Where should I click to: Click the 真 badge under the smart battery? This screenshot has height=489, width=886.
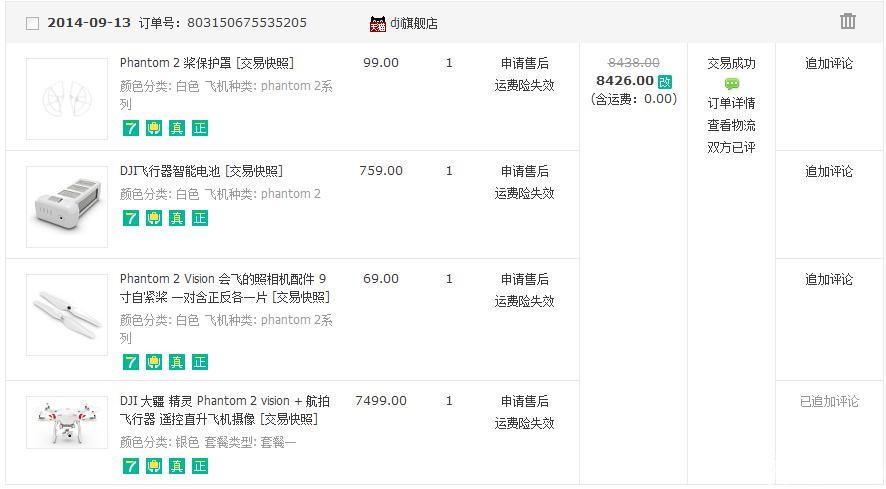click(x=177, y=218)
